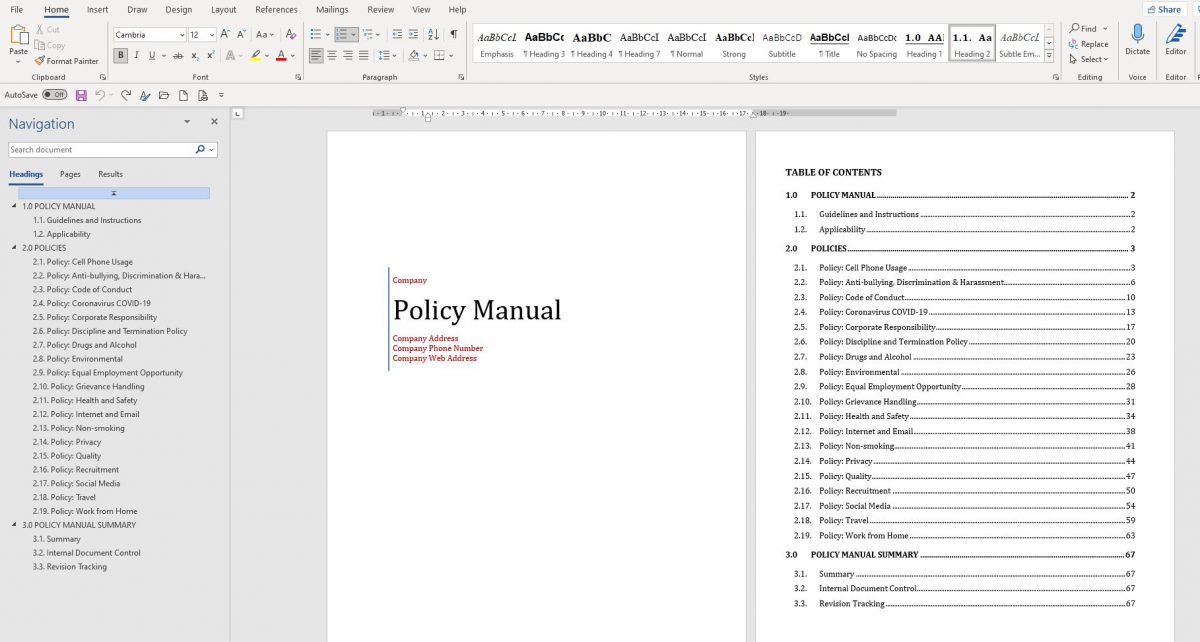Click Clear All Formatting icon
The image size is (1200, 642).
pyautogui.click(x=290, y=35)
